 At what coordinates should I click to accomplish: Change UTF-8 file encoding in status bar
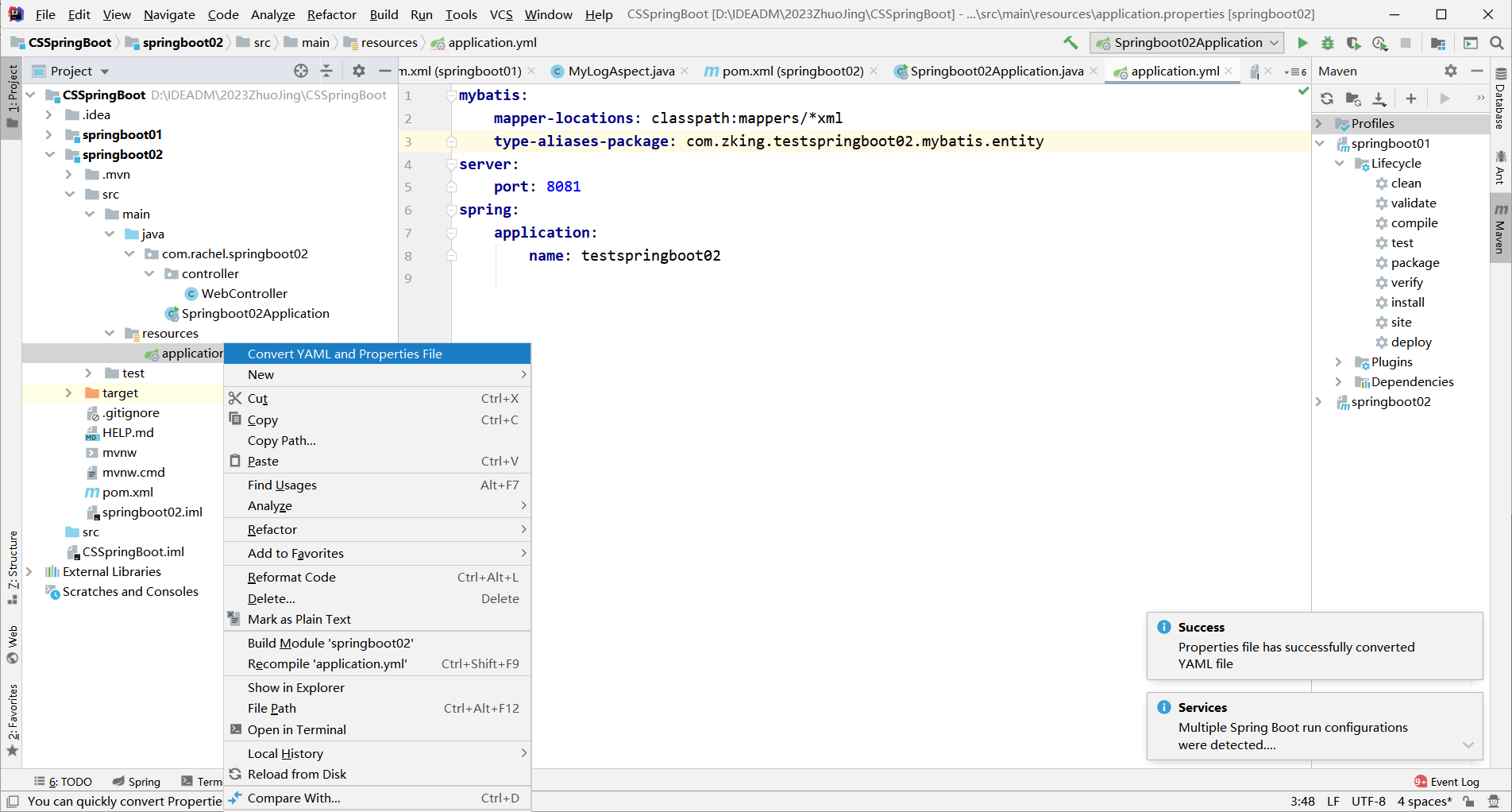pos(1368,801)
